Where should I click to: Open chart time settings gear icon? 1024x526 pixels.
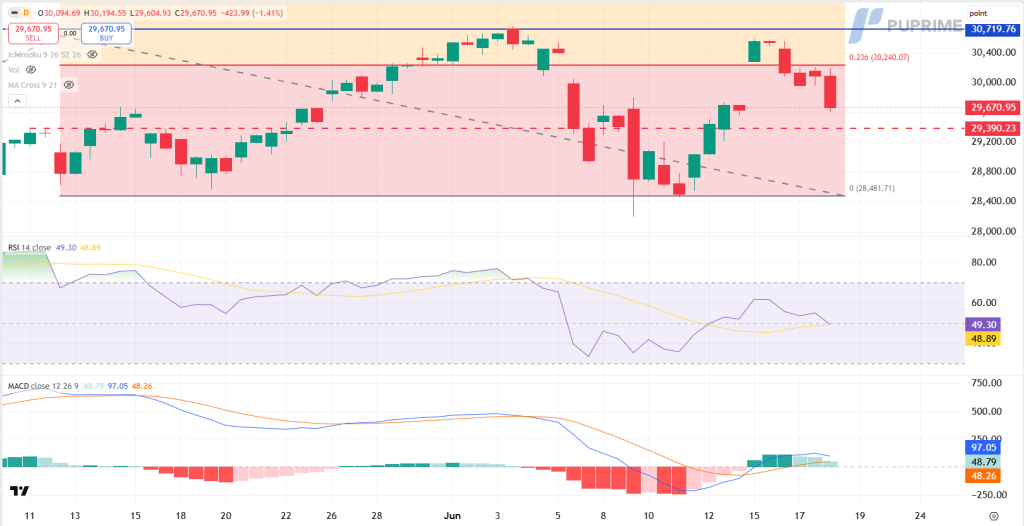pos(994,515)
